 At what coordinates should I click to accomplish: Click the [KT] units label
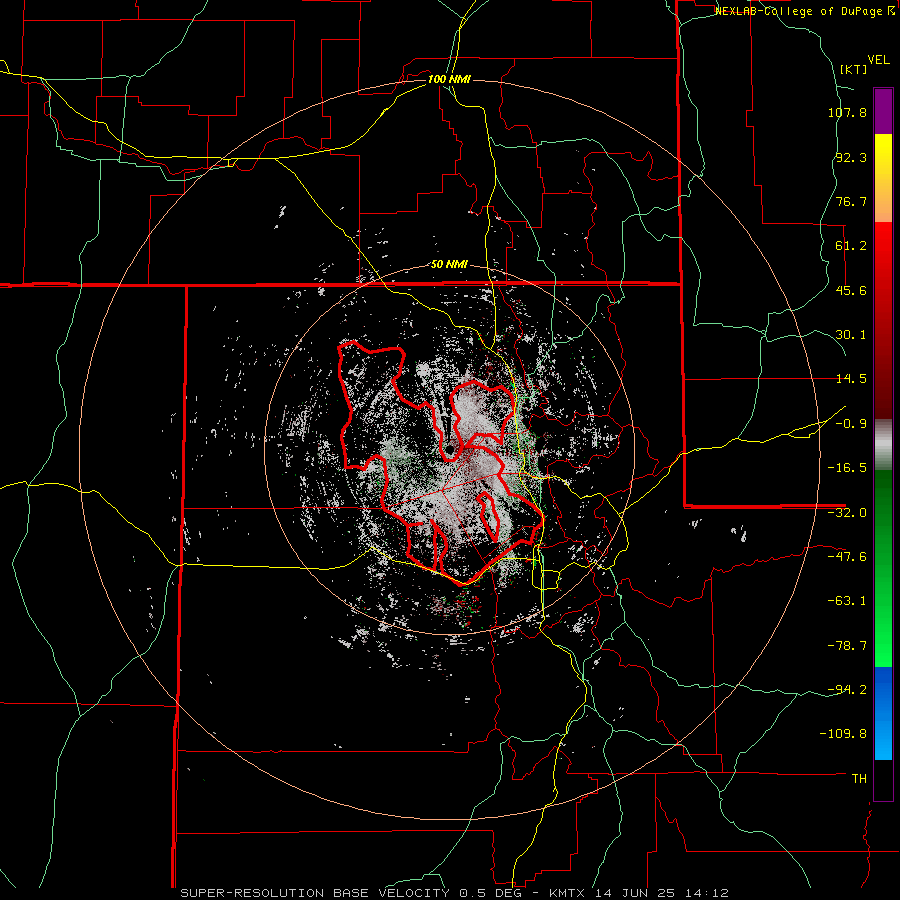pos(853,69)
